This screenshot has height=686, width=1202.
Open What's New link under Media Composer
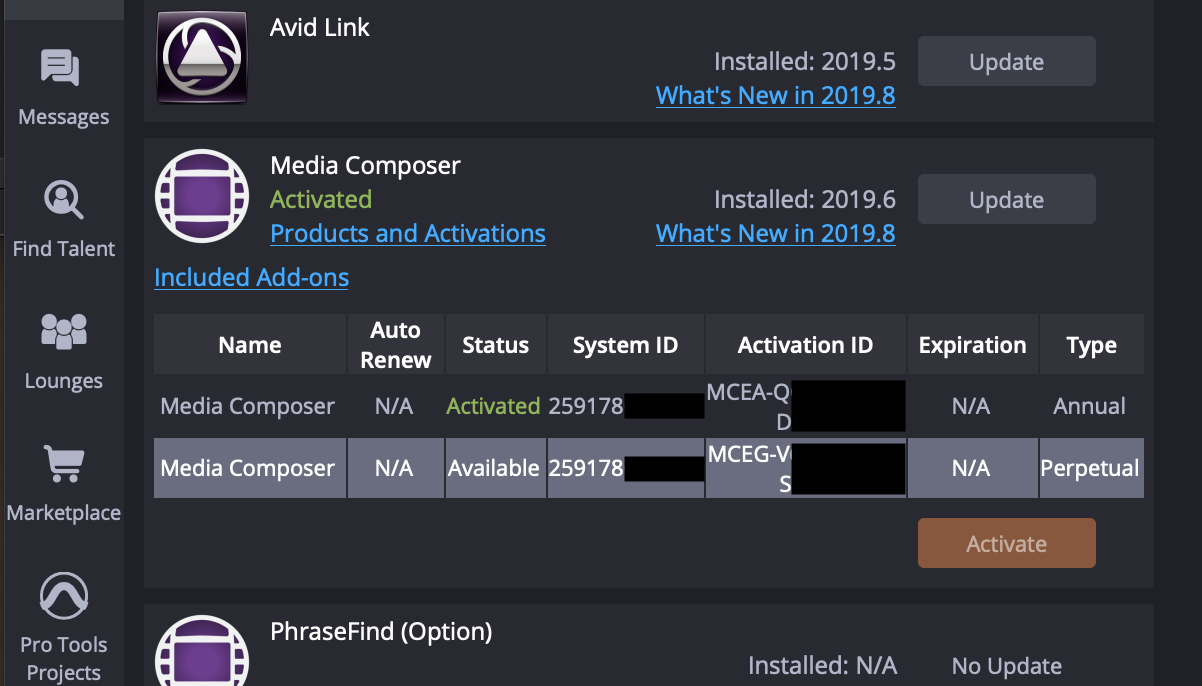[x=775, y=234]
